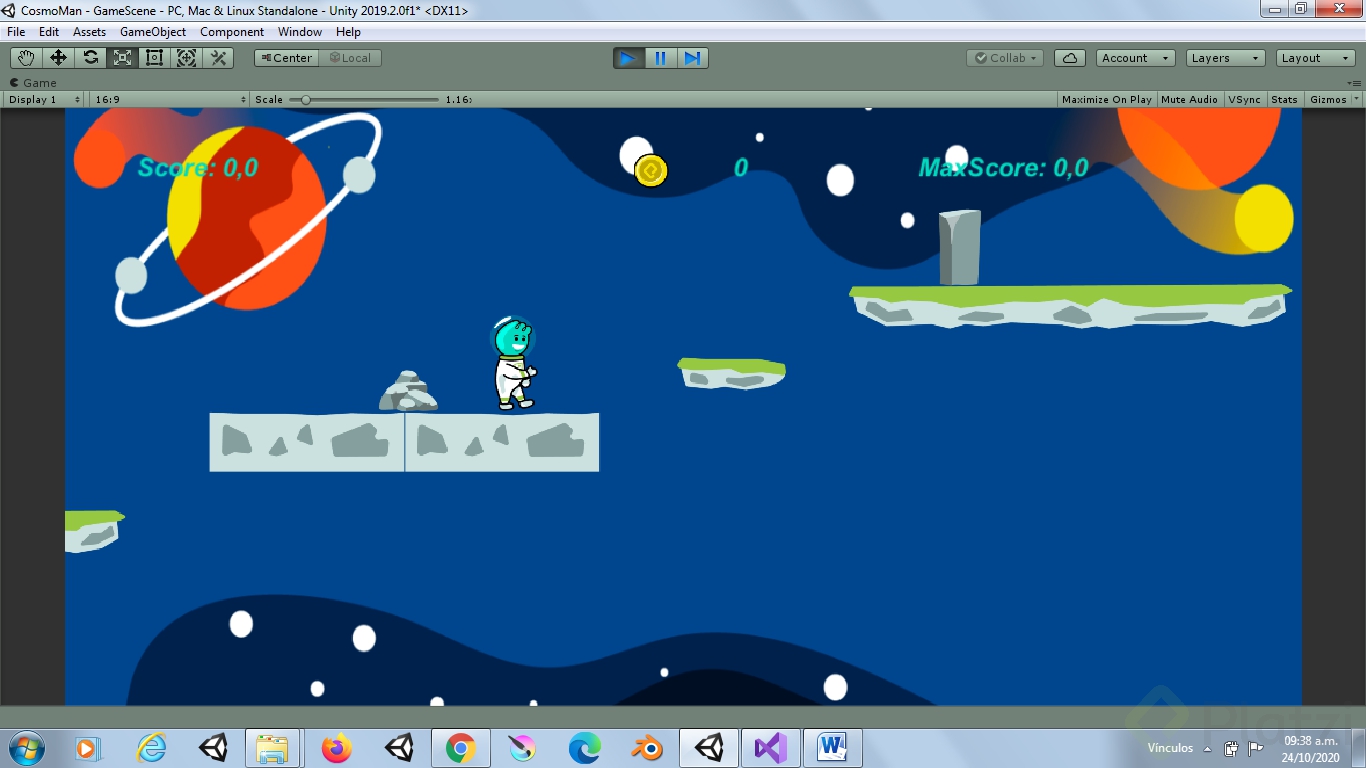Open the 16:9 aspect ratio dropdown
The width and height of the screenshot is (1366, 768).
tap(169, 99)
